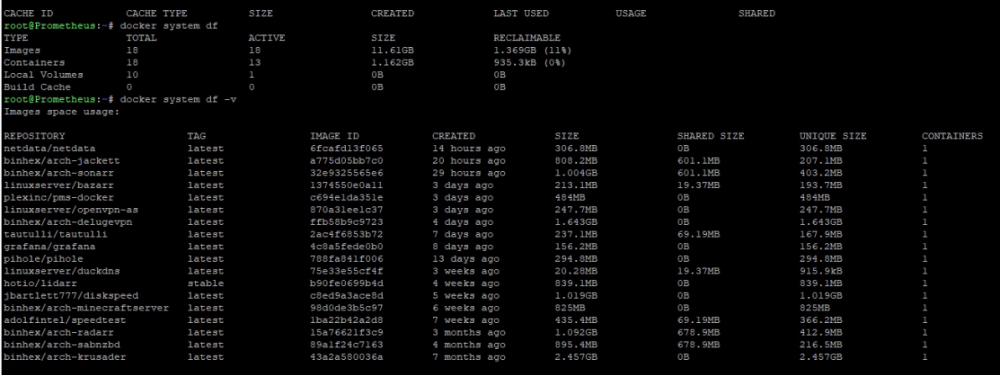This screenshot has height=375, width=1000.
Task: Select the text netdata/netdata
Action: click(49, 149)
